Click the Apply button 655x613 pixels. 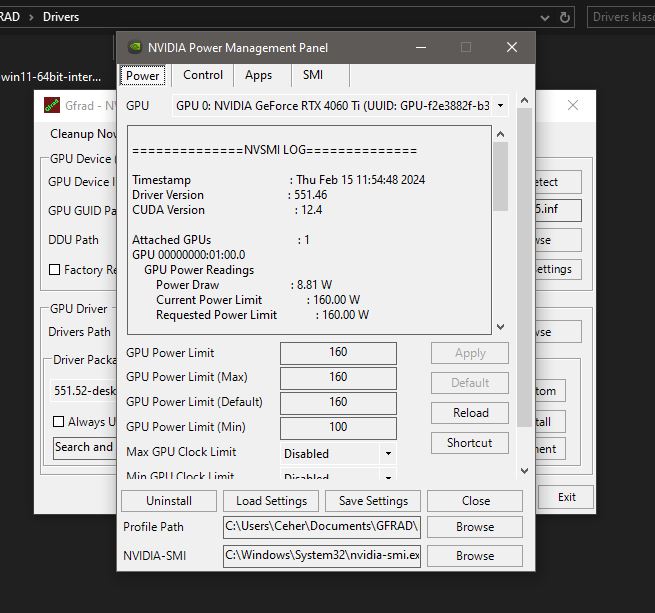[470, 353]
